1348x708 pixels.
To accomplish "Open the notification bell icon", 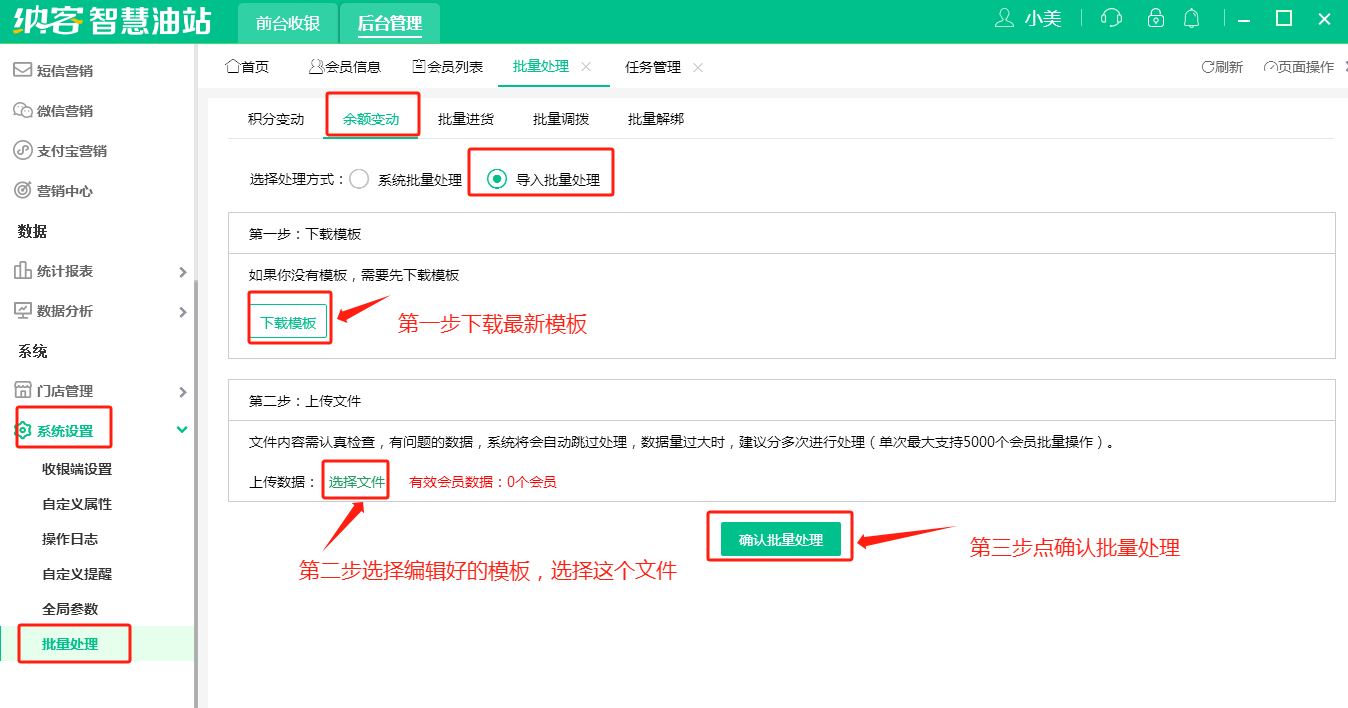I will pyautogui.click(x=1191, y=19).
